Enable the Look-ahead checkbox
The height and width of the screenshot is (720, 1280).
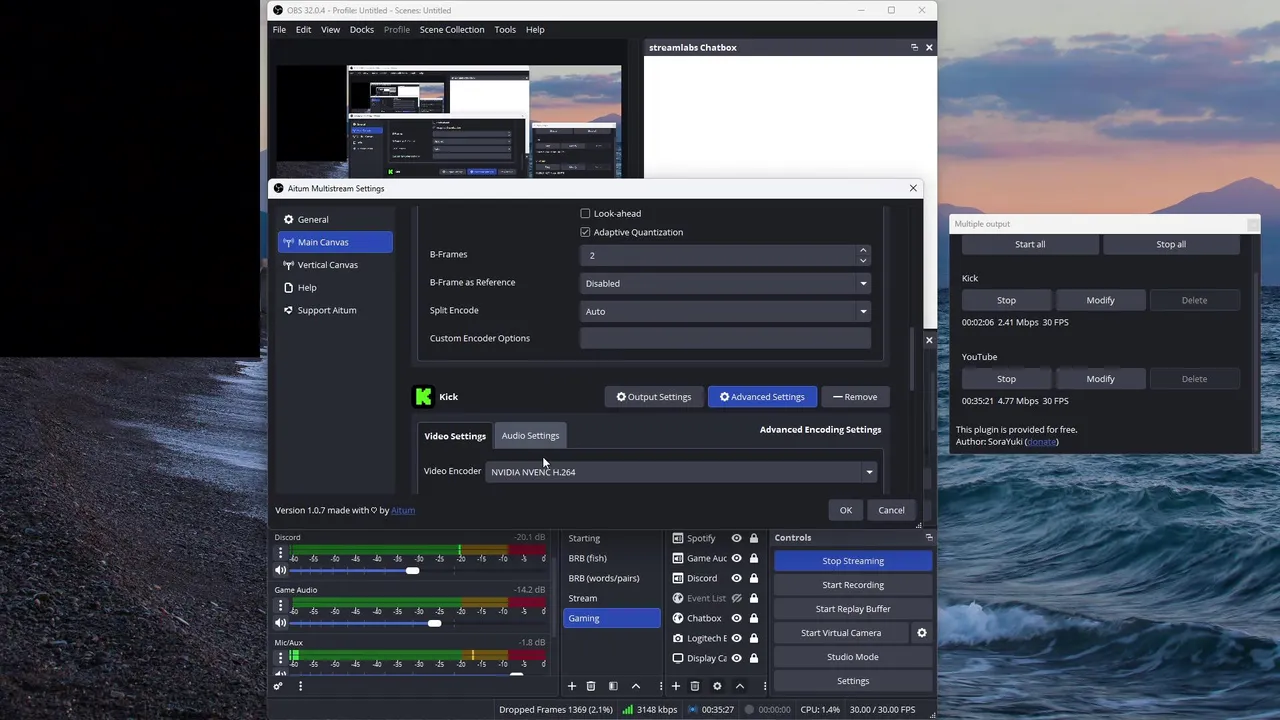585,213
